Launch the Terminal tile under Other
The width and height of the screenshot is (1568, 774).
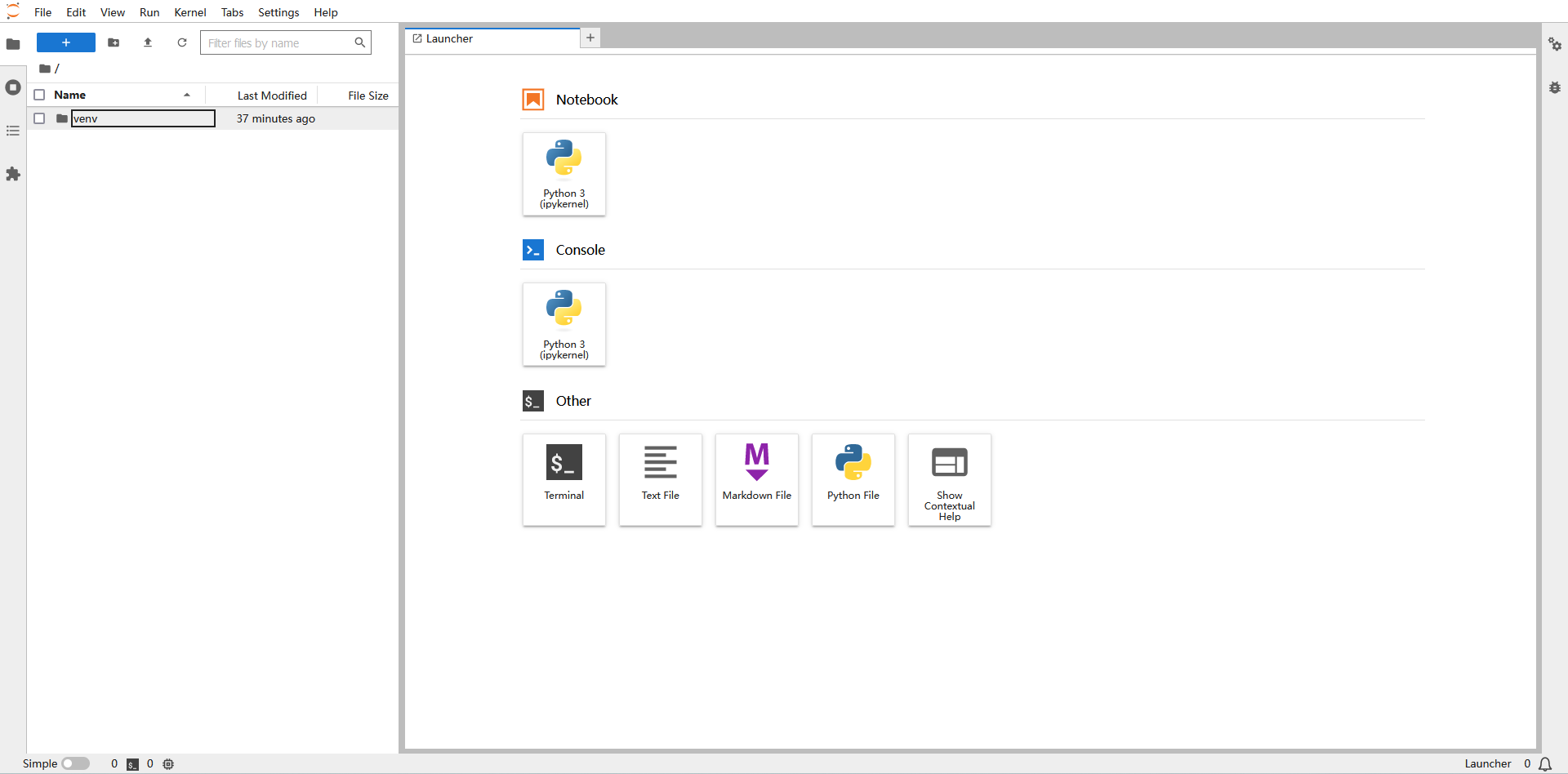click(564, 479)
